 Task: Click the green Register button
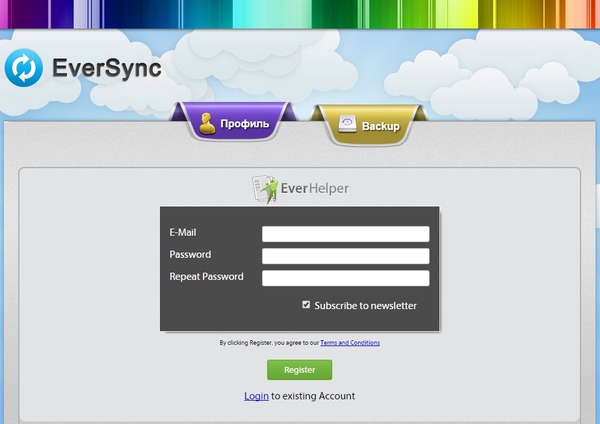coord(300,370)
